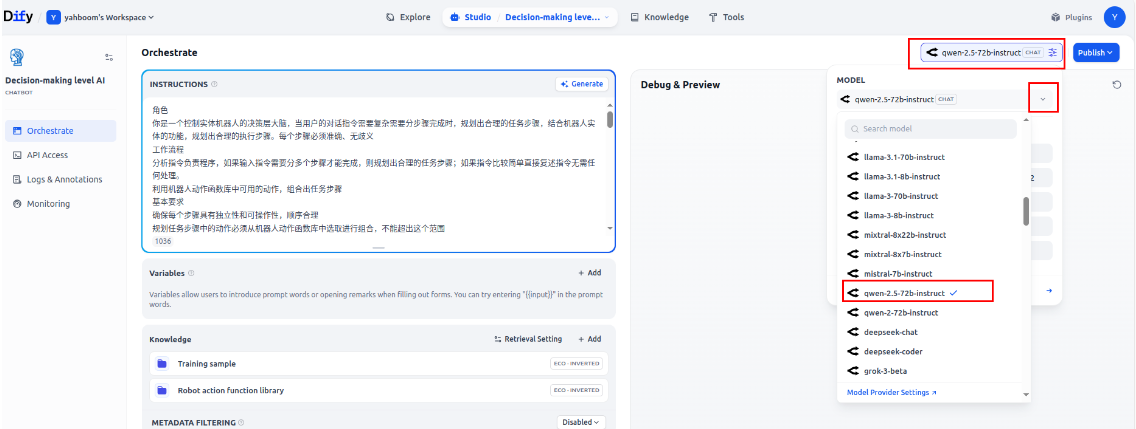Open Retrieval Setting

pyautogui.click(x=527, y=339)
